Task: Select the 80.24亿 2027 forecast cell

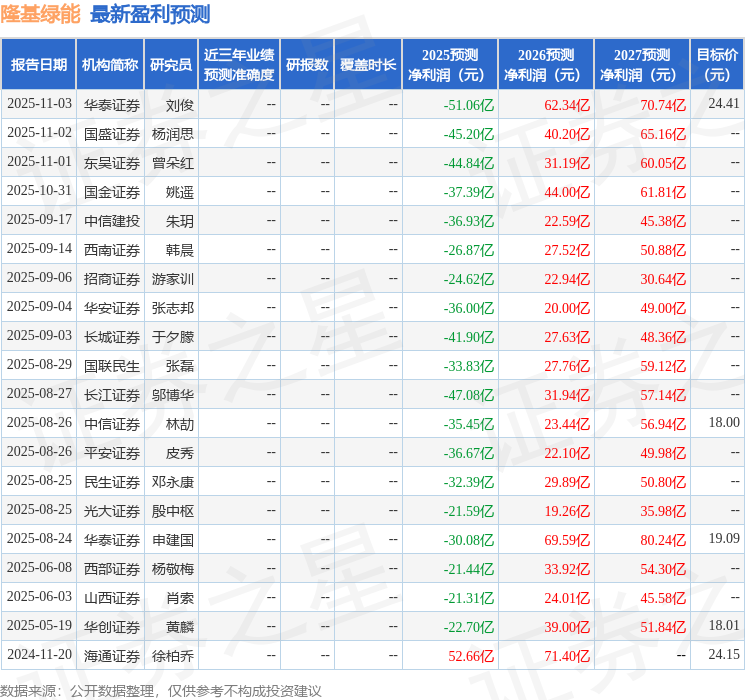Action: tap(663, 539)
